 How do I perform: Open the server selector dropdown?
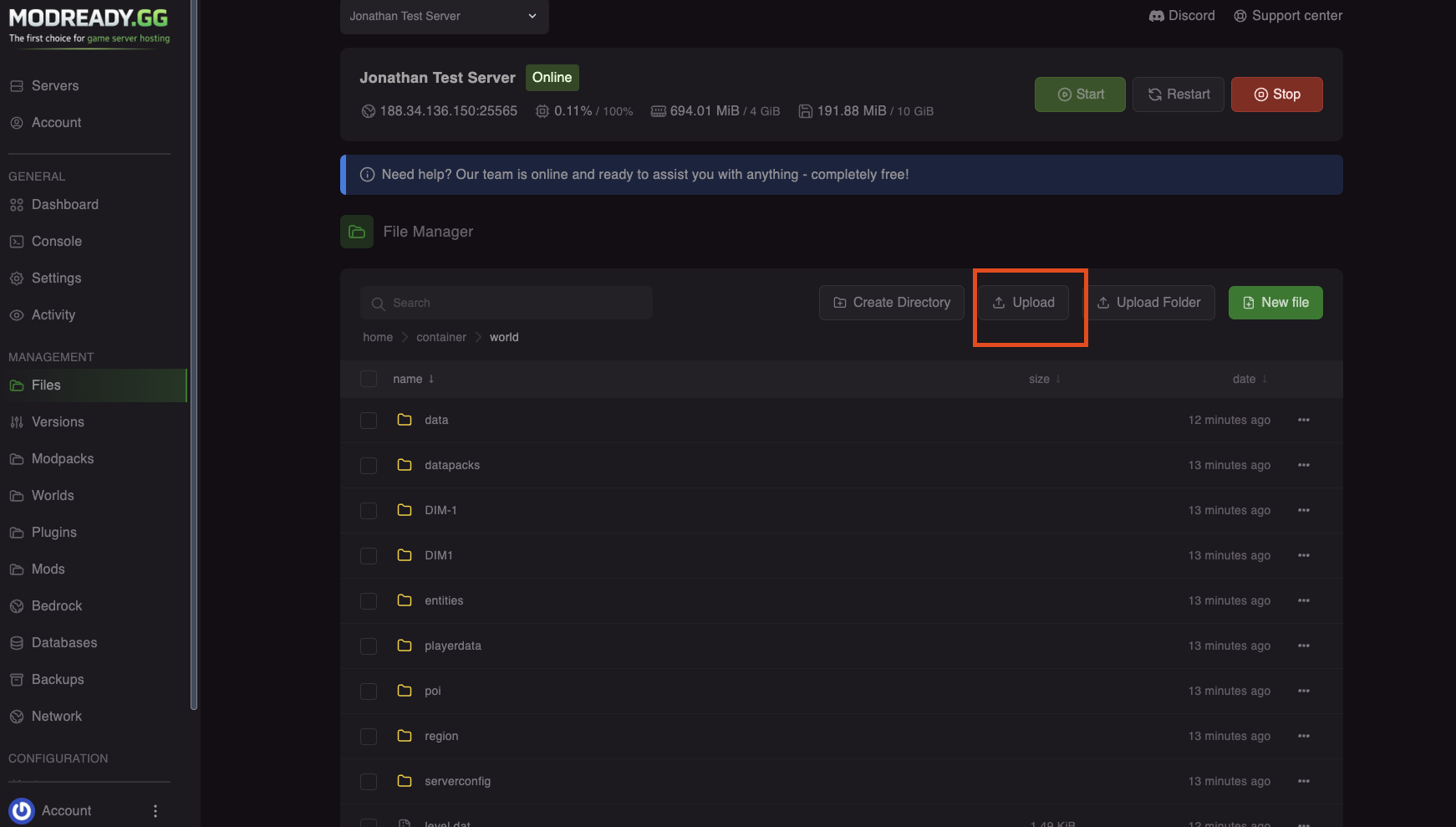[x=444, y=16]
